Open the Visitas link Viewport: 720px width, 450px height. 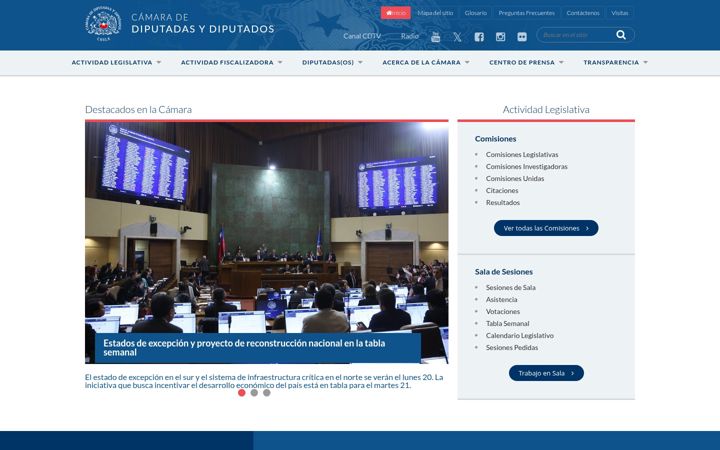(620, 13)
